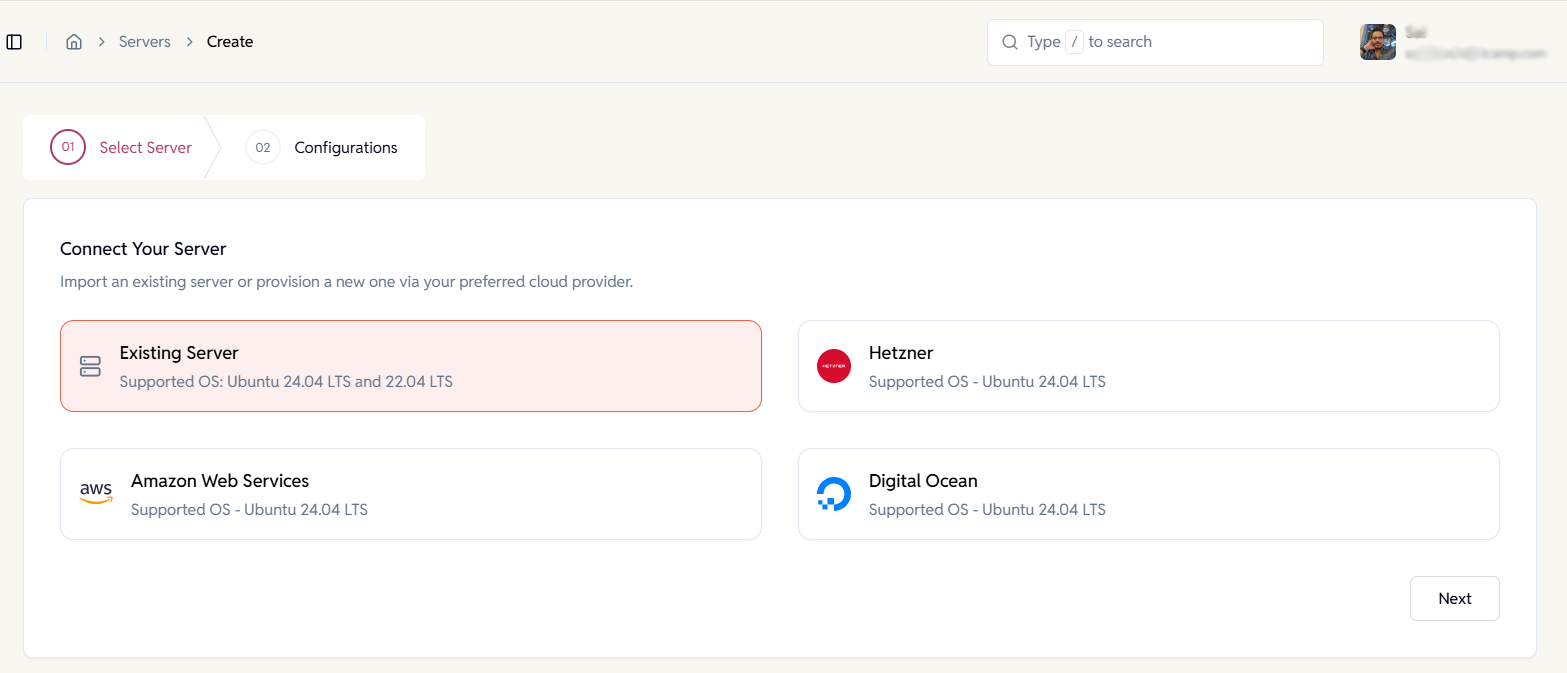Switch to the Configurations step
This screenshot has width=1567, height=673.
tap(344, 147)
